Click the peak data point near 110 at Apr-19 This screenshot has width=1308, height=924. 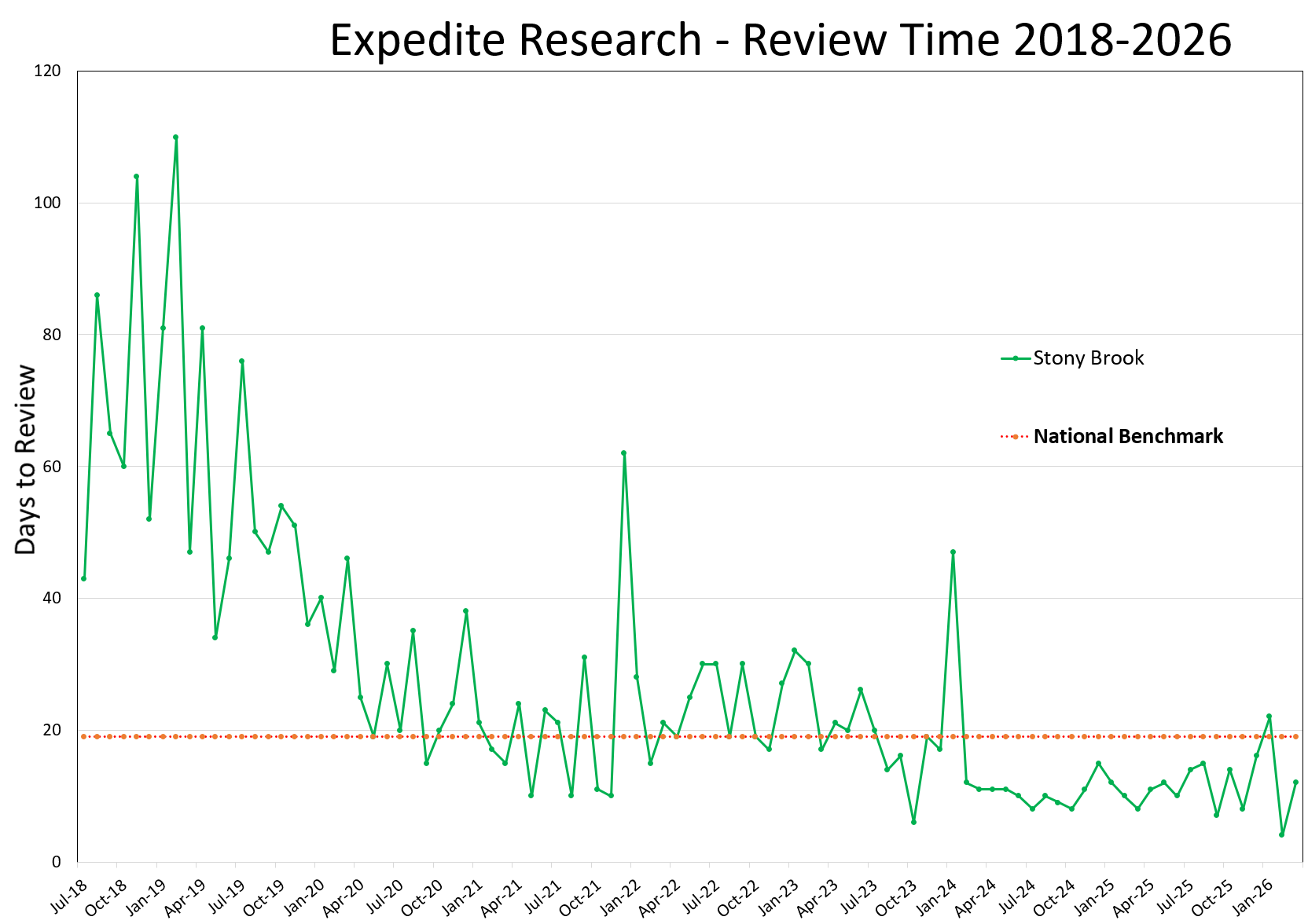pos(176,137)
